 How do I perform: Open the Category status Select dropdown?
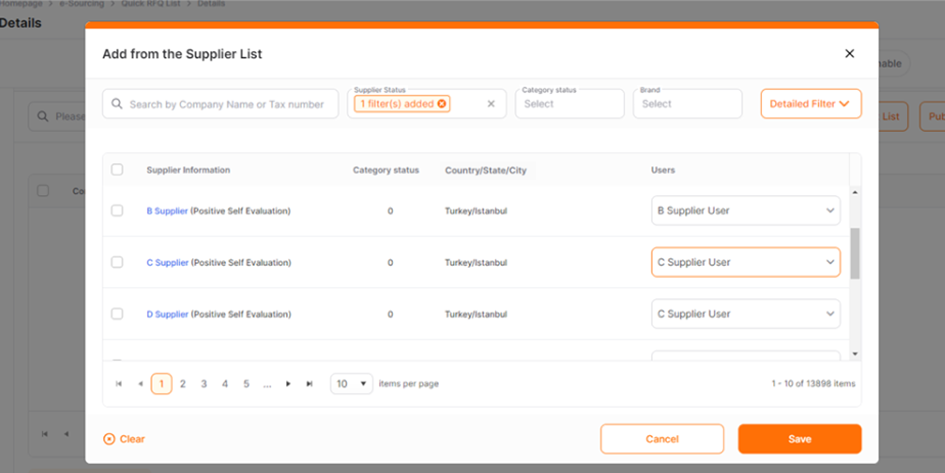click(x=570, y=104)
